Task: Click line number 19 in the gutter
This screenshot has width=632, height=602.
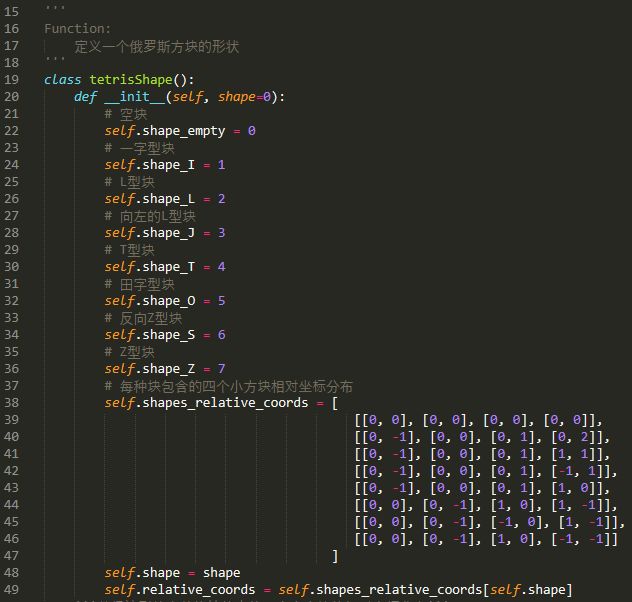Action: coord(11,79)
